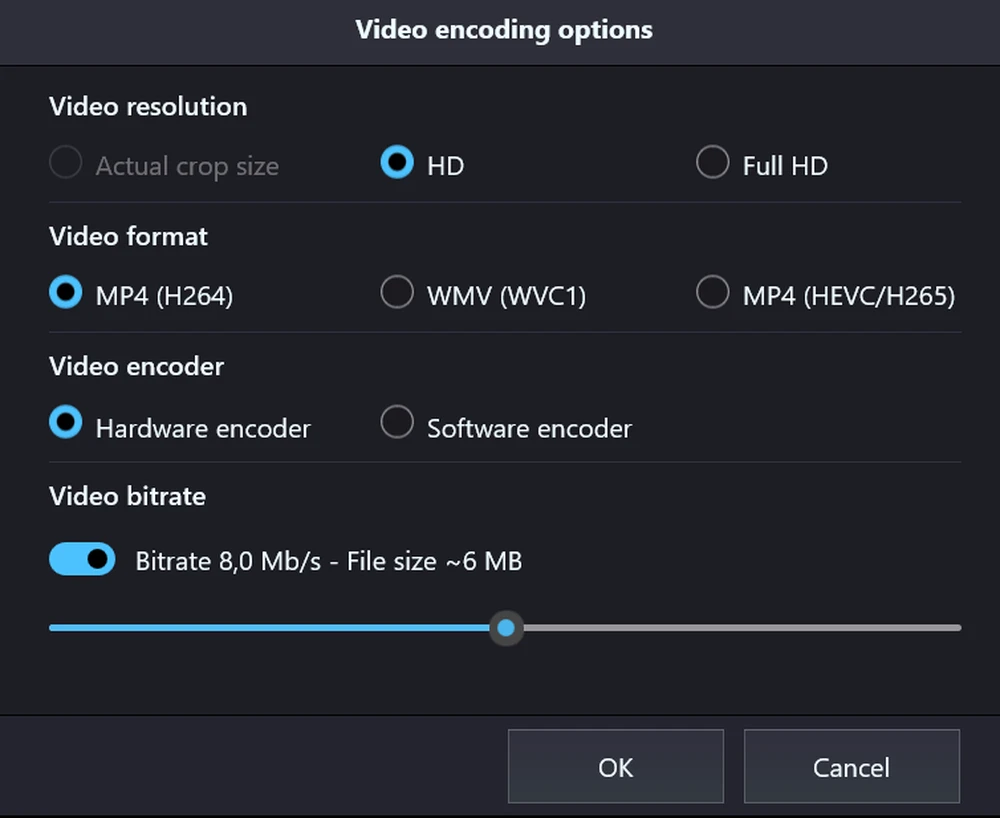Pick MP4 (H264) video format

[x=66, y=293]
